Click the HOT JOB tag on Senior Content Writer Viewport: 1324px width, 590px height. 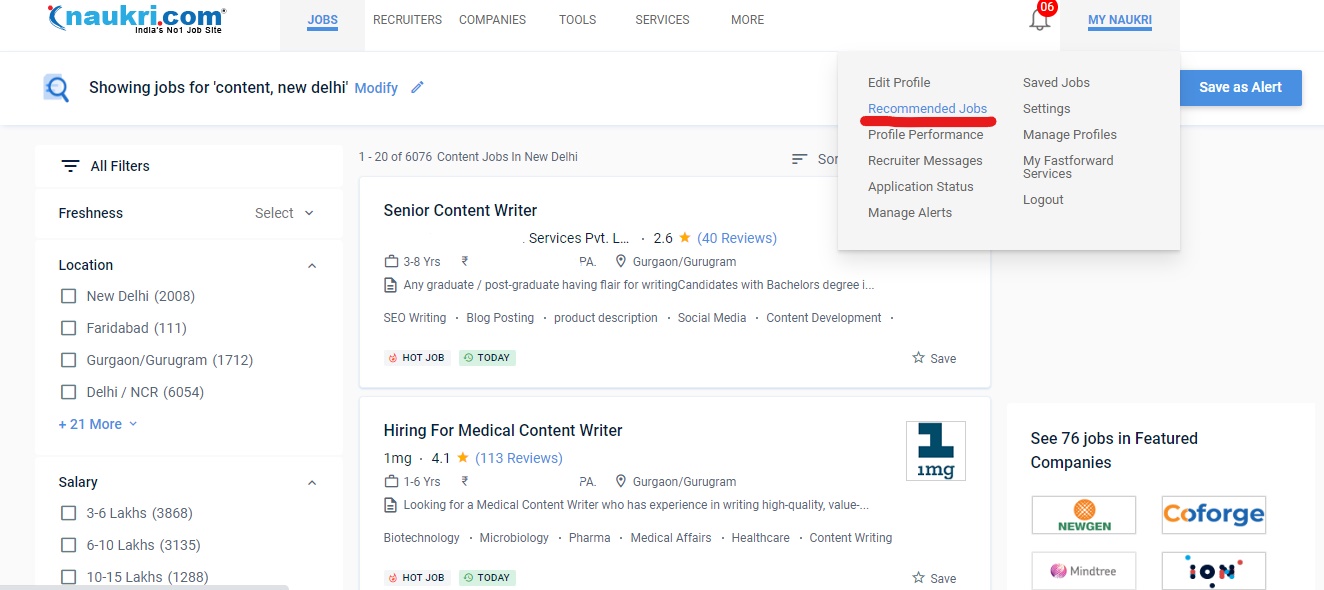tap(416, 357)
